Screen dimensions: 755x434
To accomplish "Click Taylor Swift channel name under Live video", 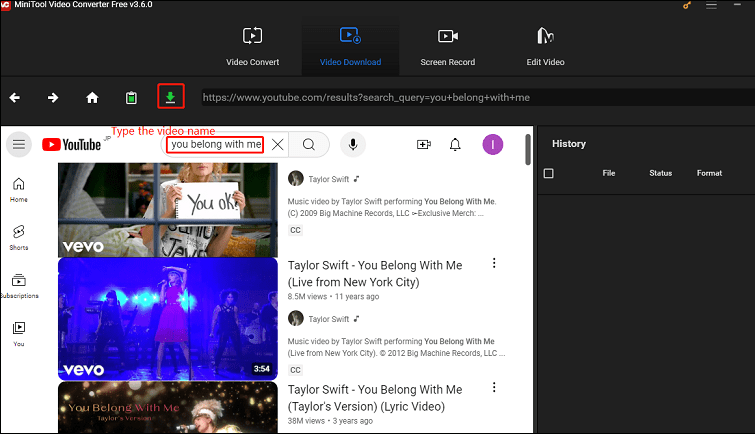I will (x=329, y=319).
